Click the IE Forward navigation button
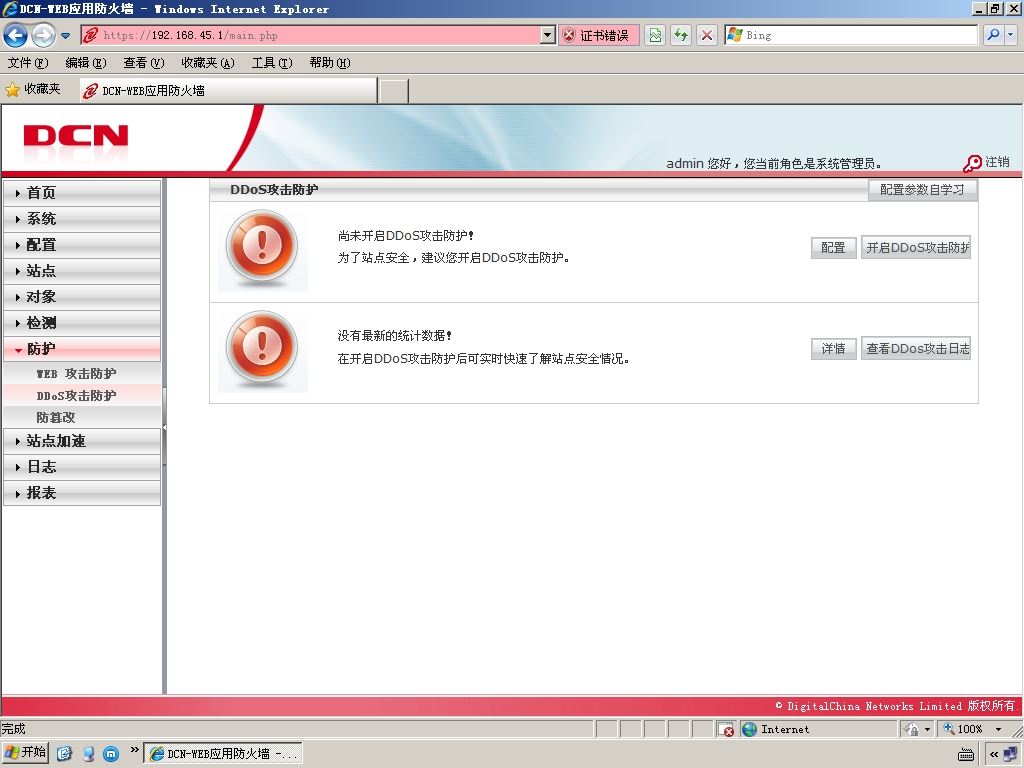This screenshot has height=768, width=1024. point(43,35)
